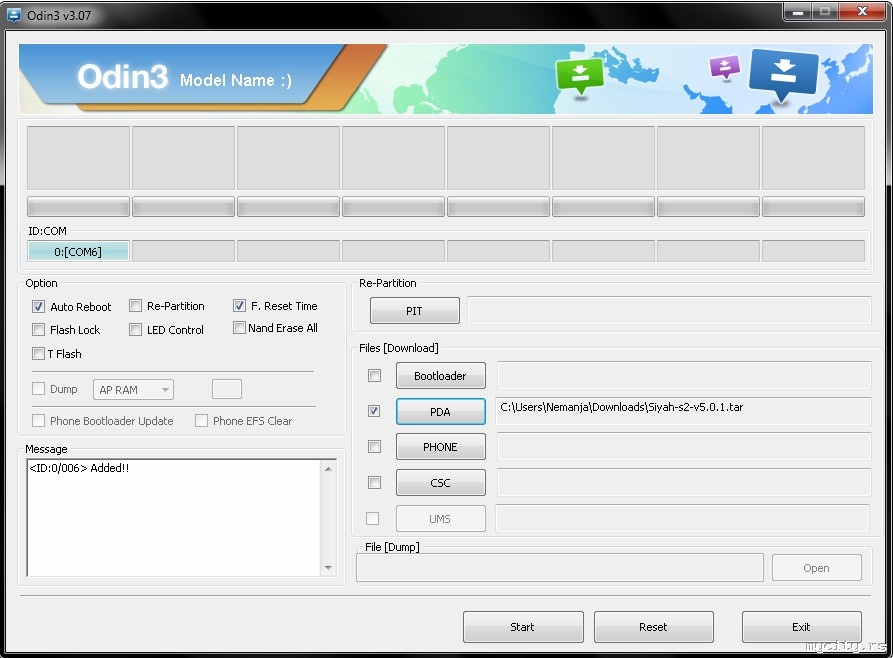Image resolution: width=893 pixels, height=658 pixels.
Task: Click the Odin3 title bar app icon
Action: coord(14,15)
